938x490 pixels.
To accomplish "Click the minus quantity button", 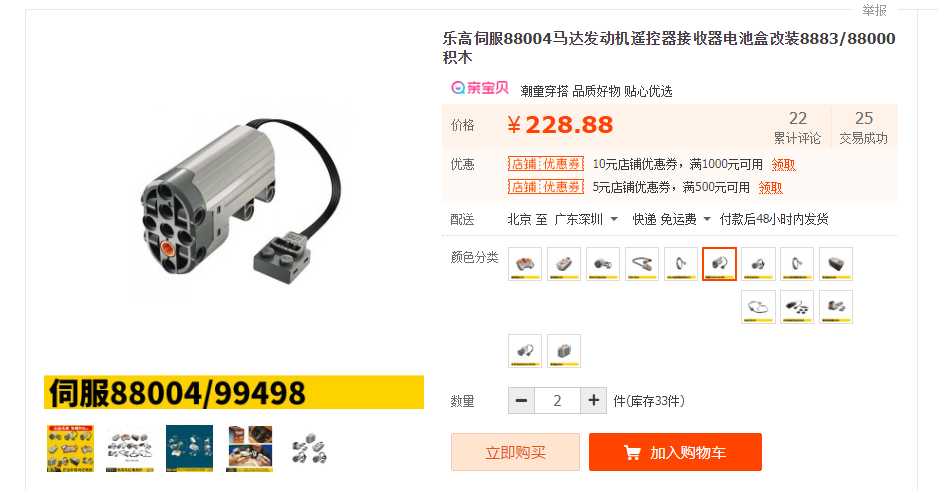I will (521, 400).
